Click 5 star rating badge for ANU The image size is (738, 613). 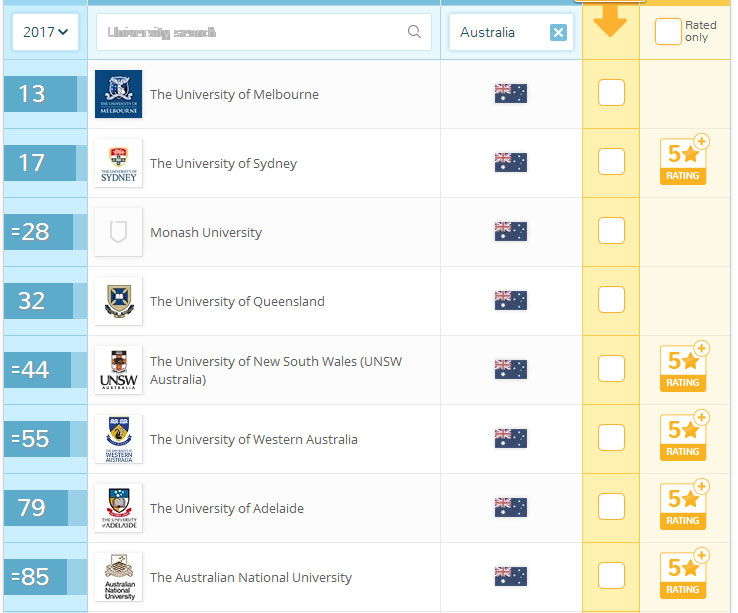pos(684,574)
